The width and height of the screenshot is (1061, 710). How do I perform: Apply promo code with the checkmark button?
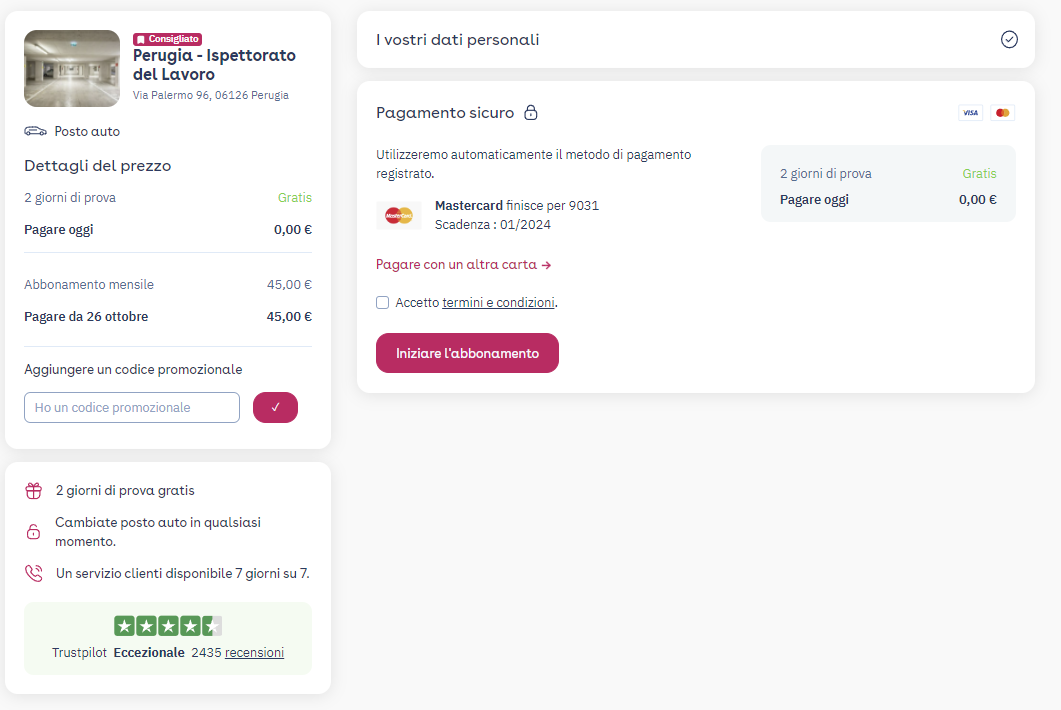coord(275,407)
